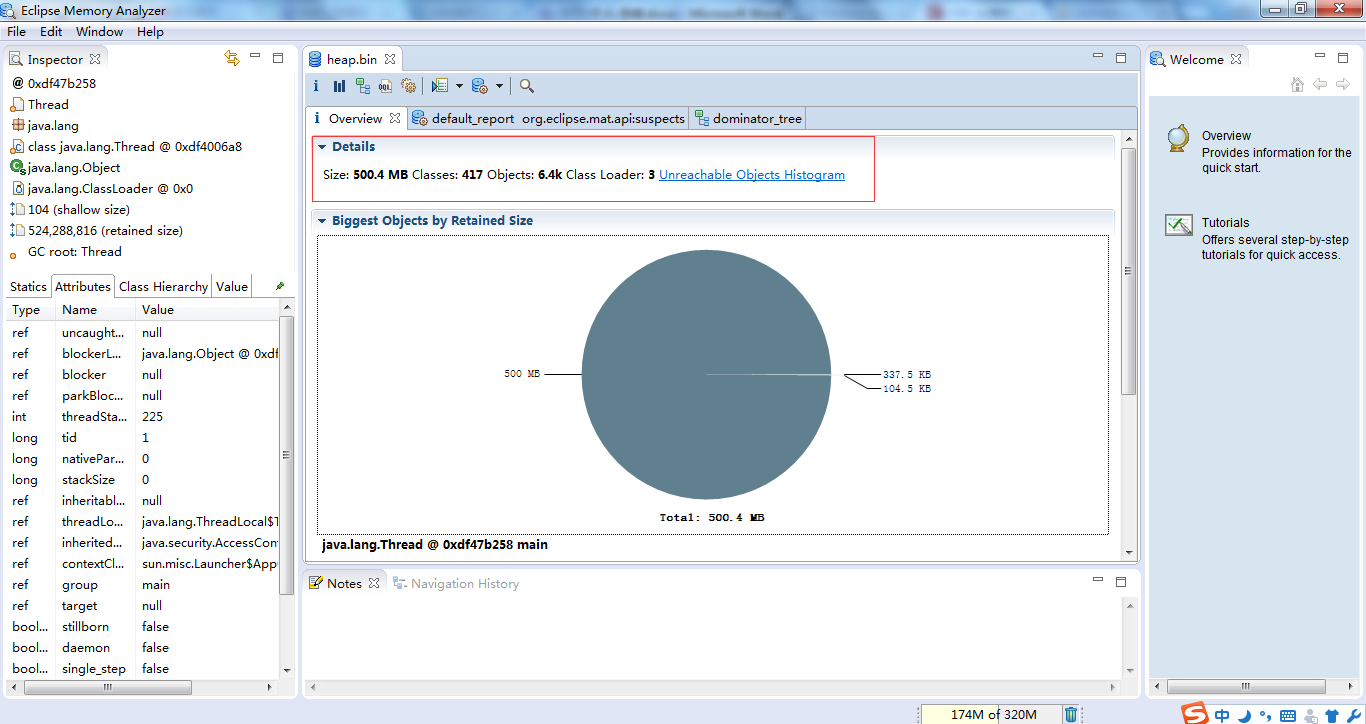
Task: Open the Window menu
Action: pos(99,32)
